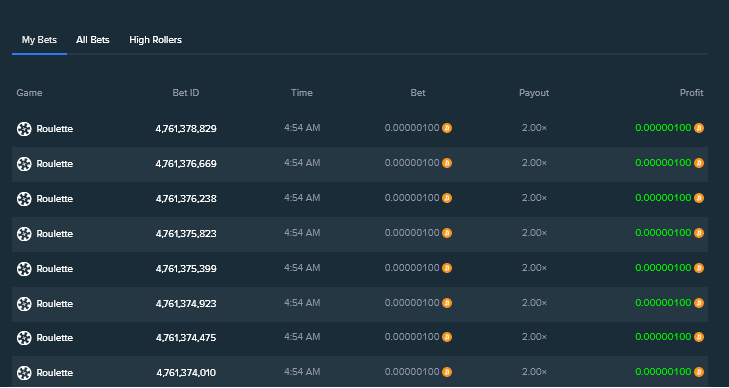Screen dimensions: 729x388
Task: Click the 4:54 AM time in row 4,761,376,669
Action: click(x=302, y=163)
